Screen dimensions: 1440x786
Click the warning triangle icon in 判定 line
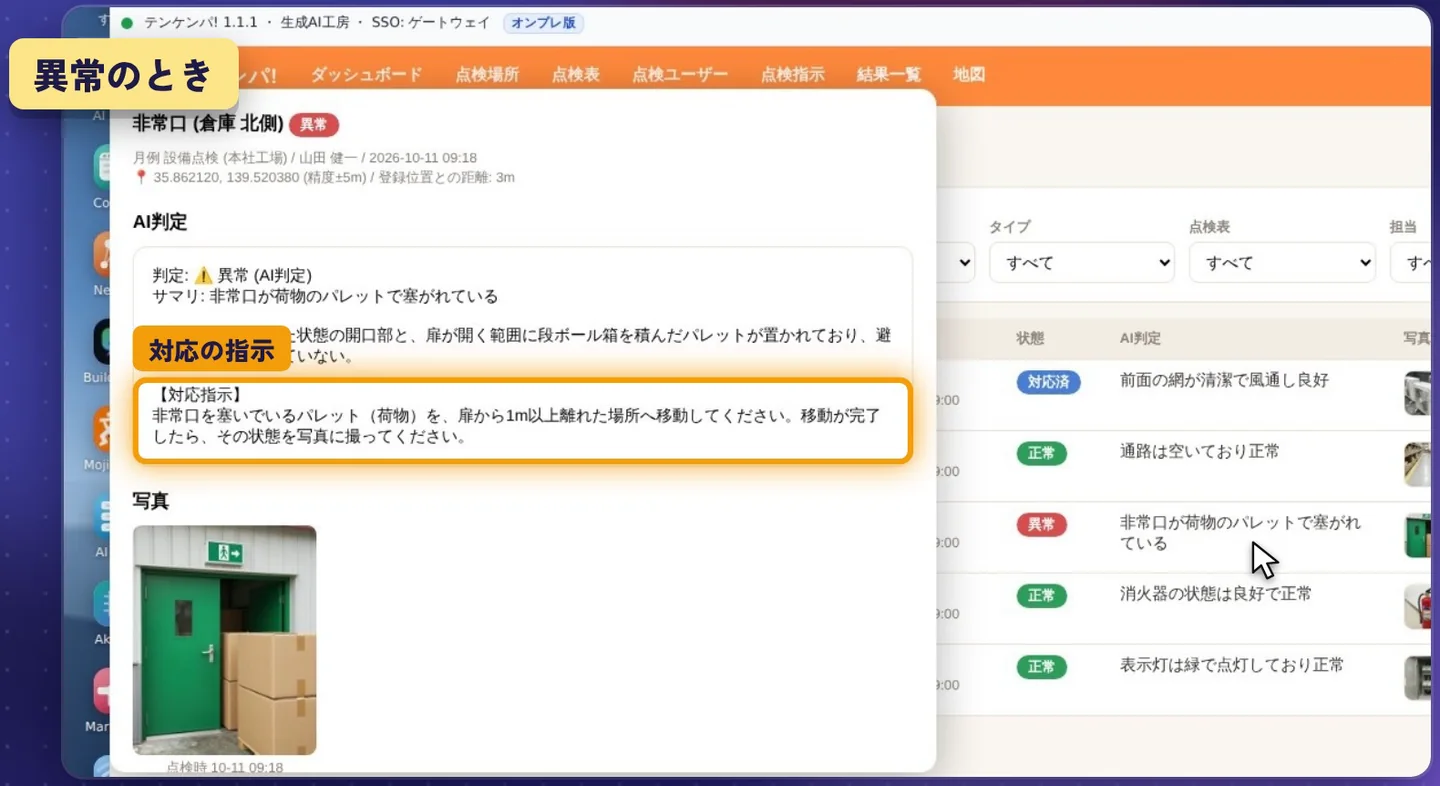(203, 275)
